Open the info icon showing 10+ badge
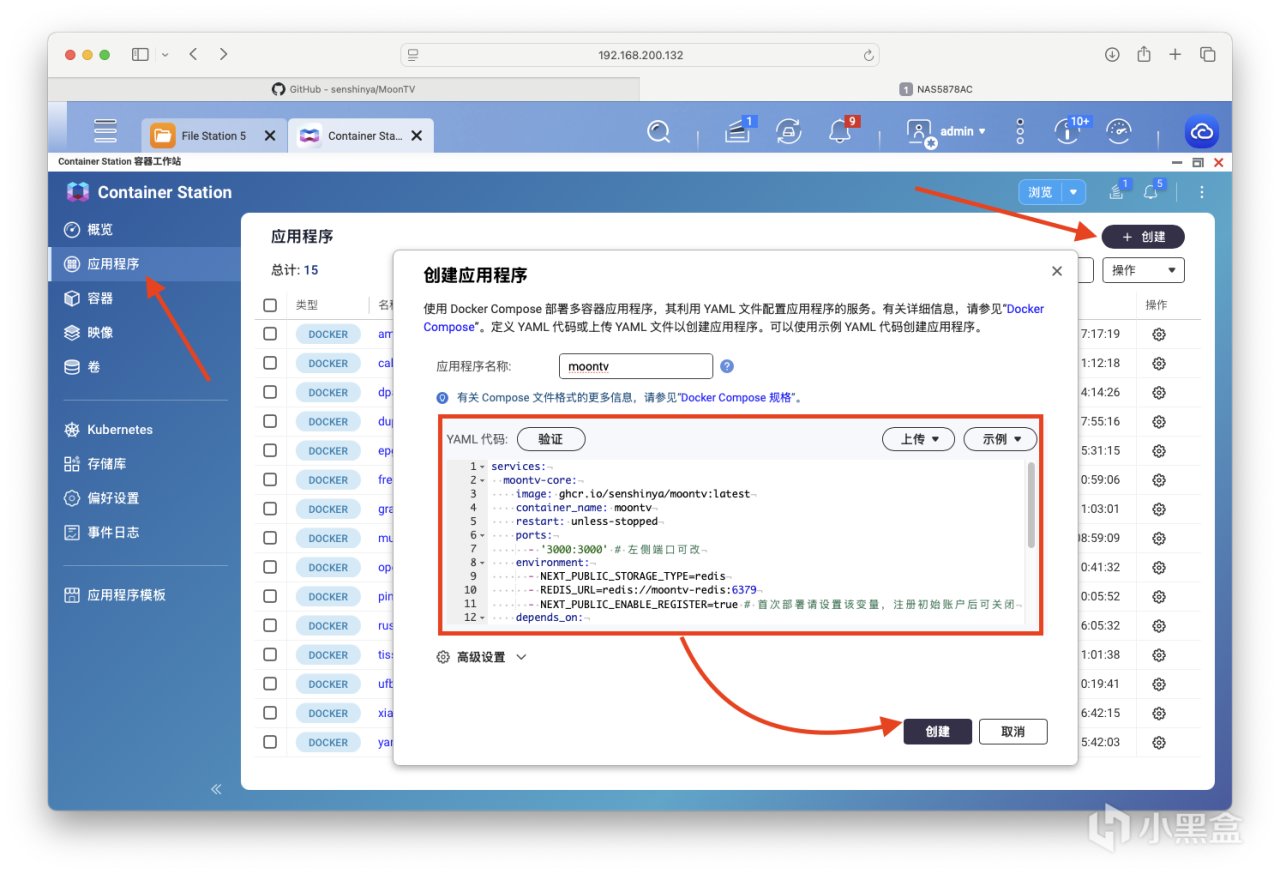The image size is (1280, 874). pos(1068,131)
